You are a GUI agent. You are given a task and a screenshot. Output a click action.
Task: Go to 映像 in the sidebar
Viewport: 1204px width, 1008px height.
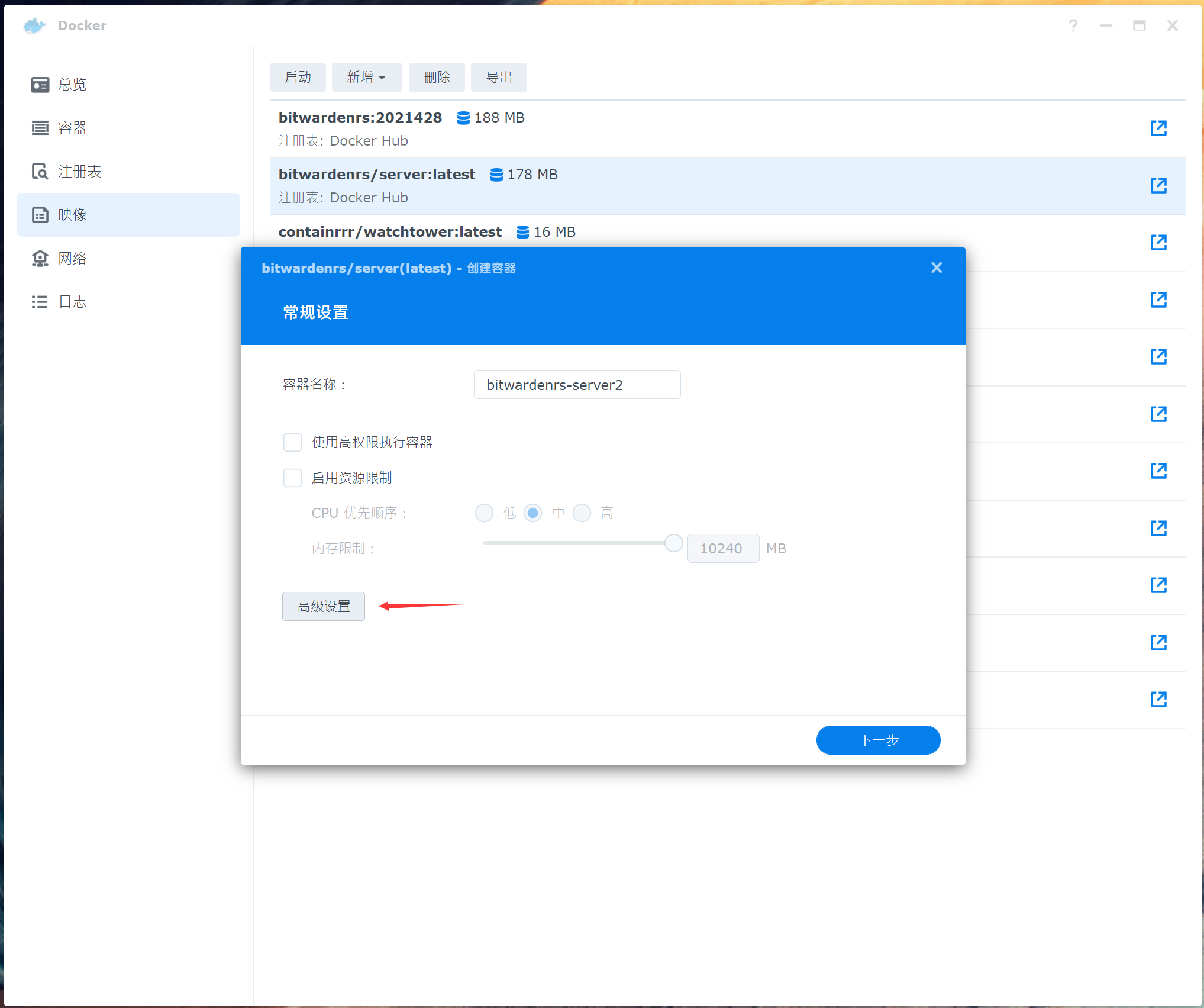click(128, 215)
